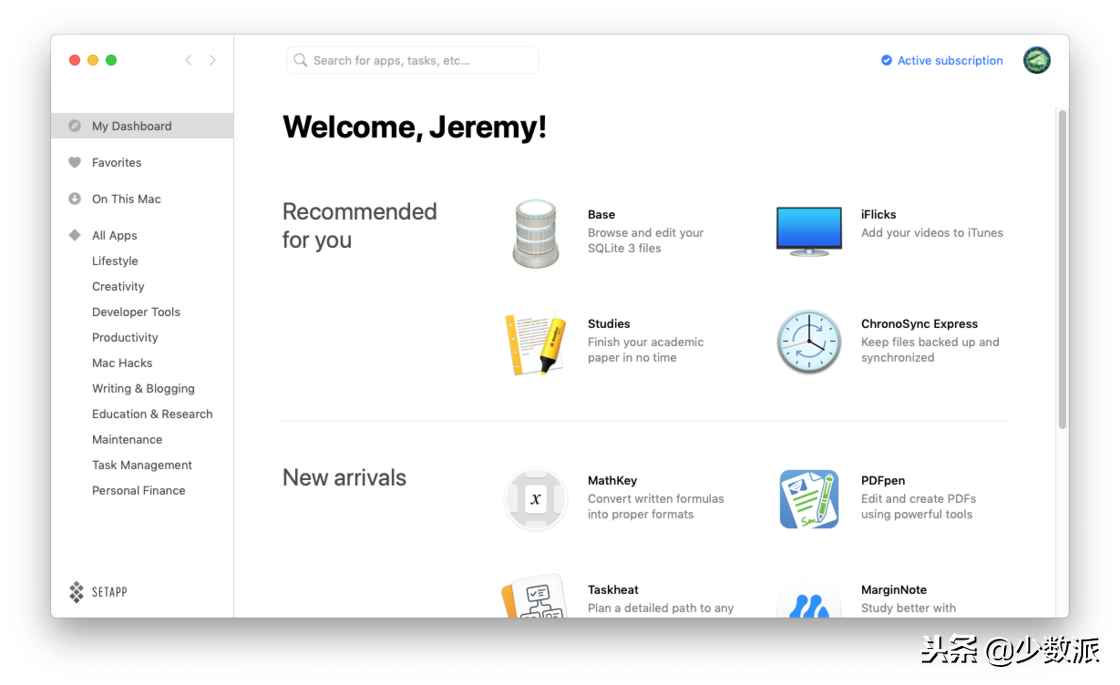This screenshot has width=1120, height=685.
Task: Click 'Browse and edit your SQLite 3 files' text
Action: tap(646, 241)
